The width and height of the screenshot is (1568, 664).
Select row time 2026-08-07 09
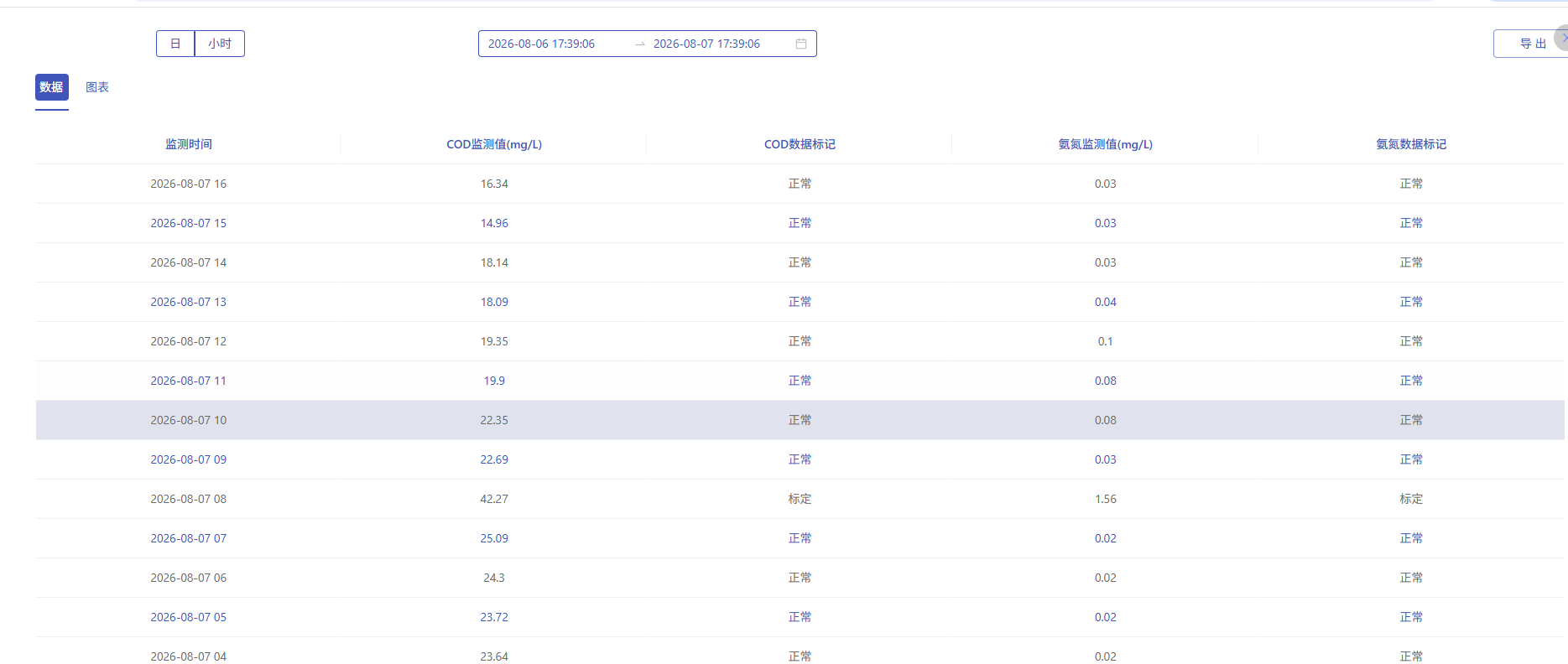coord(189,459)
